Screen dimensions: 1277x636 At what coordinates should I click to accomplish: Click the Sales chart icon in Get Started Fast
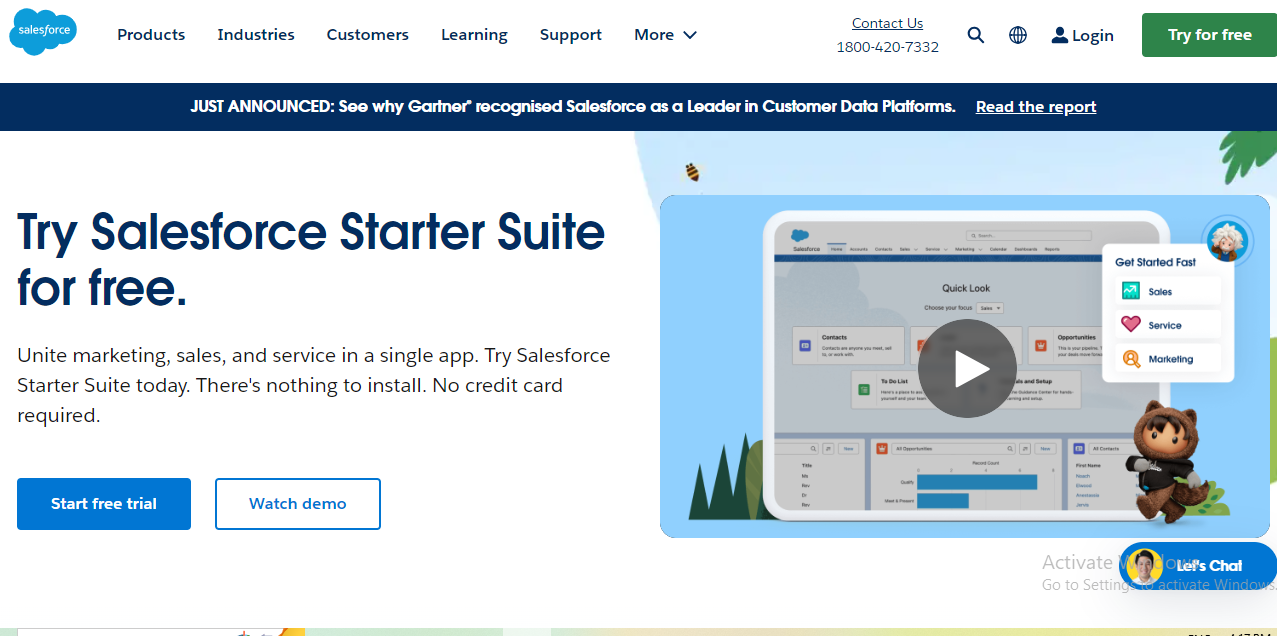1131,291
